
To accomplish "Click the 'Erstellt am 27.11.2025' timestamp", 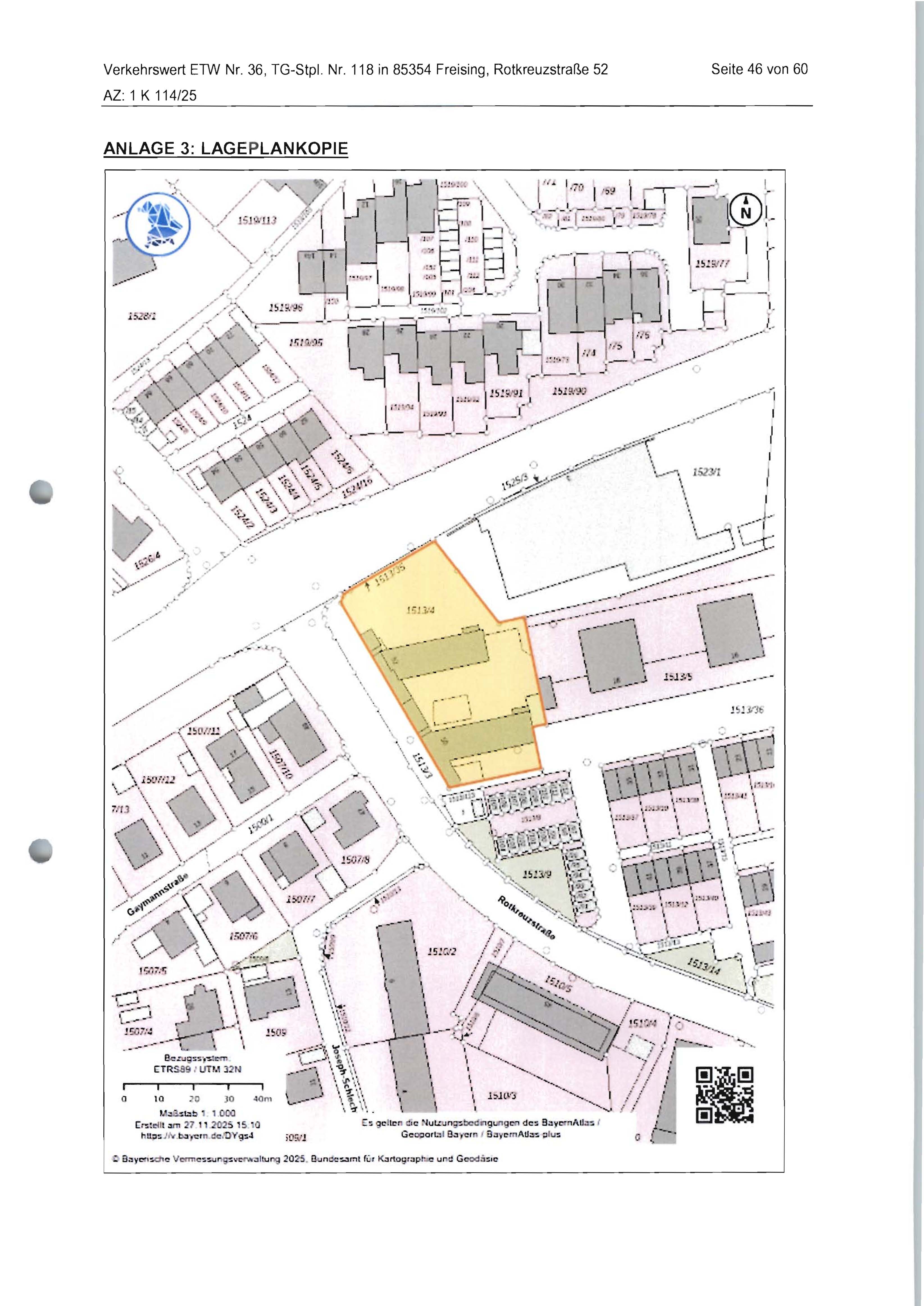I will (x=198, y=1125).
